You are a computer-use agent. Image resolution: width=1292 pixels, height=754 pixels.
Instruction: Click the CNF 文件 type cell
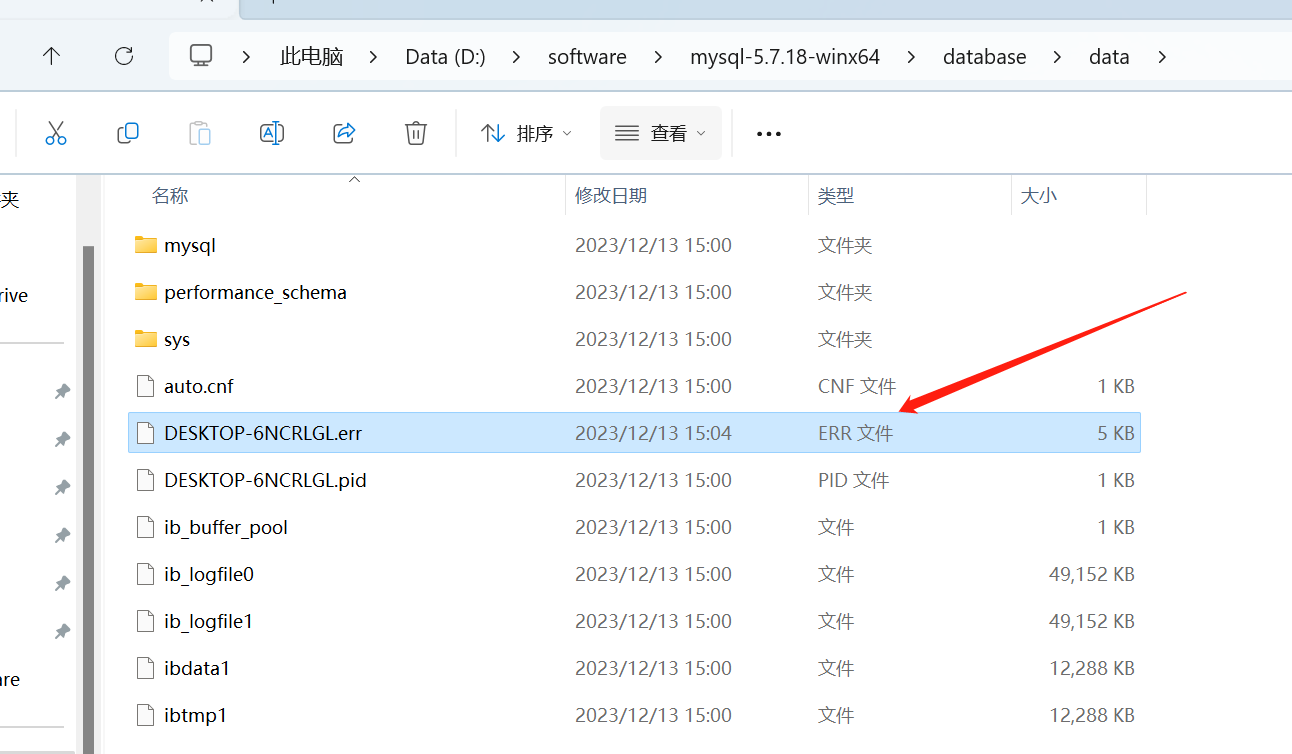856,386
